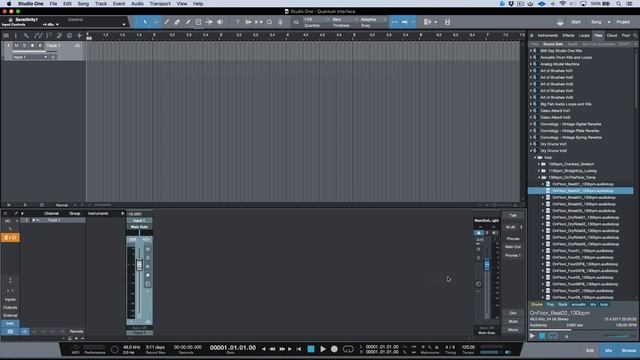Open the track inspector i icon
The image size is (640, 360).
(16, 36)
